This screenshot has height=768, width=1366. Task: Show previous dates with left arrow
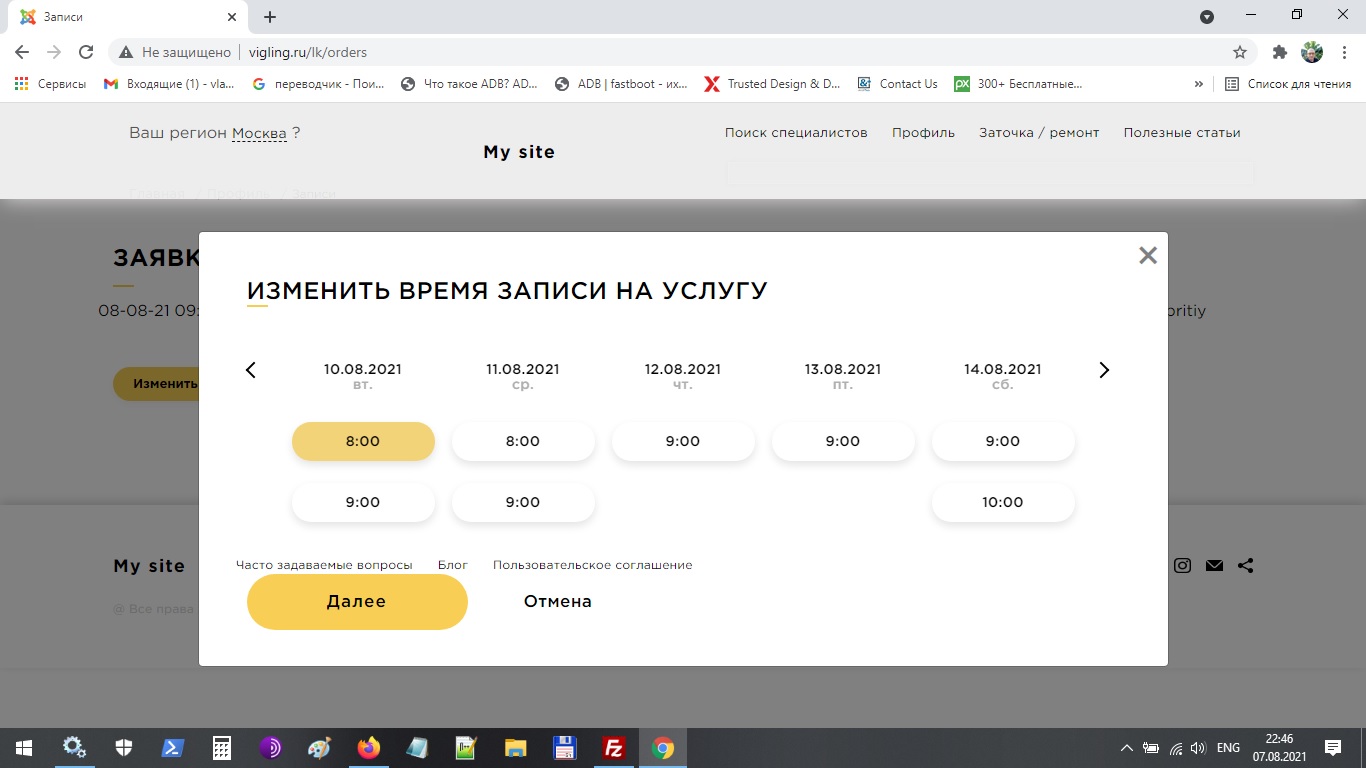pyautogui.click(x=251, y=370)
